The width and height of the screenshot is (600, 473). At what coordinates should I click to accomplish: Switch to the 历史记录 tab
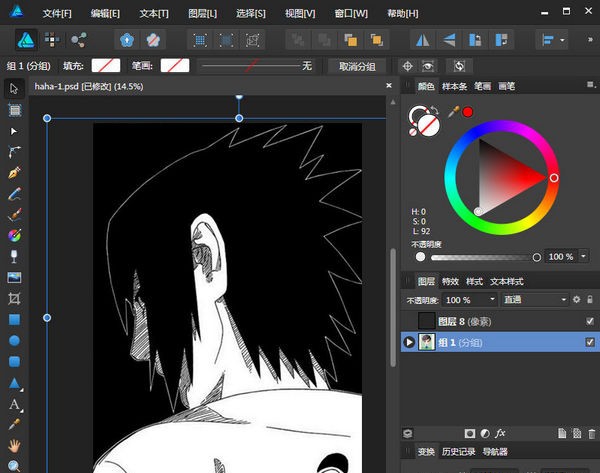click(x=458, y=452)
